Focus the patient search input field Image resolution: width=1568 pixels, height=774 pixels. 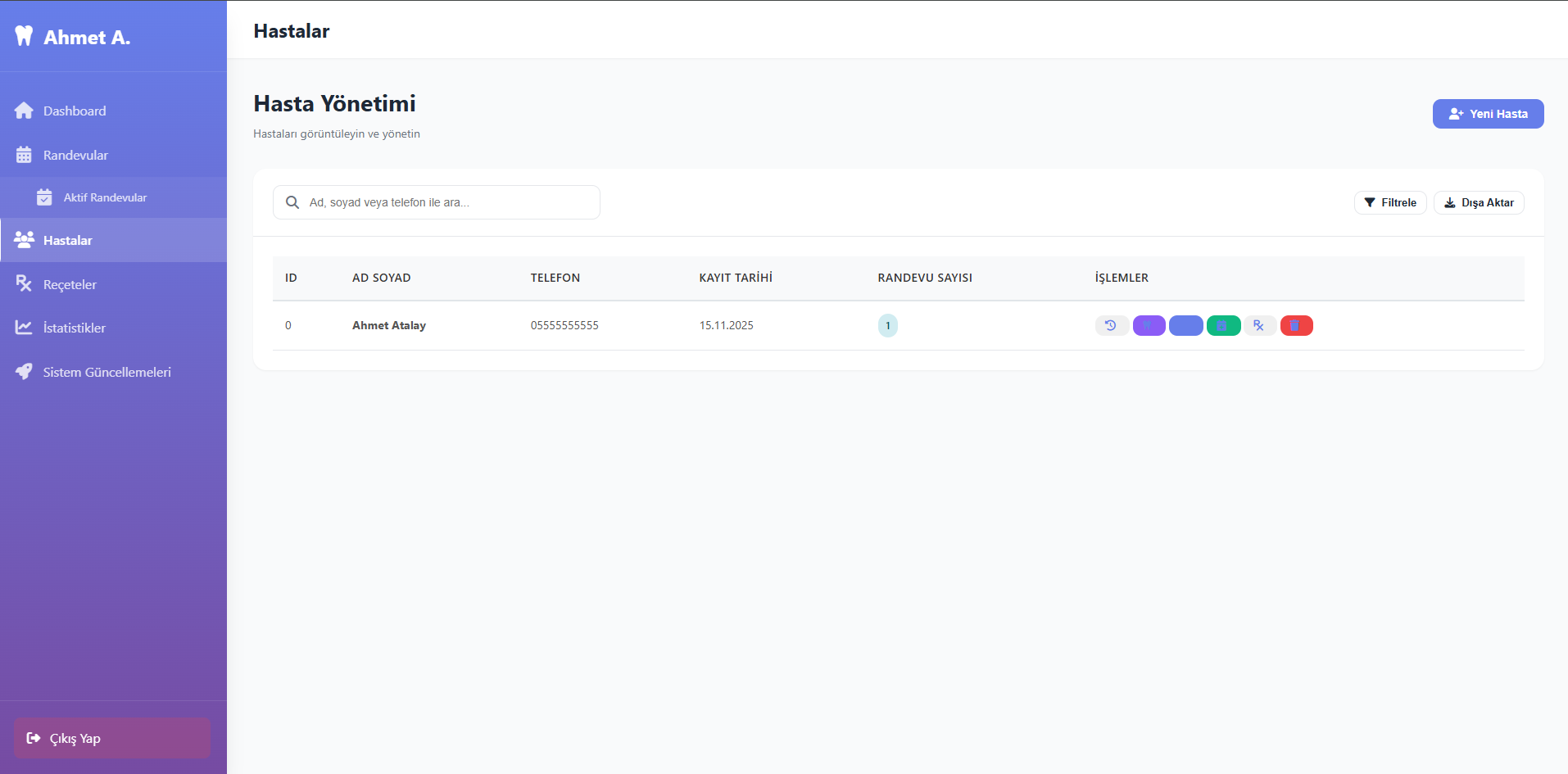point(437,202)
